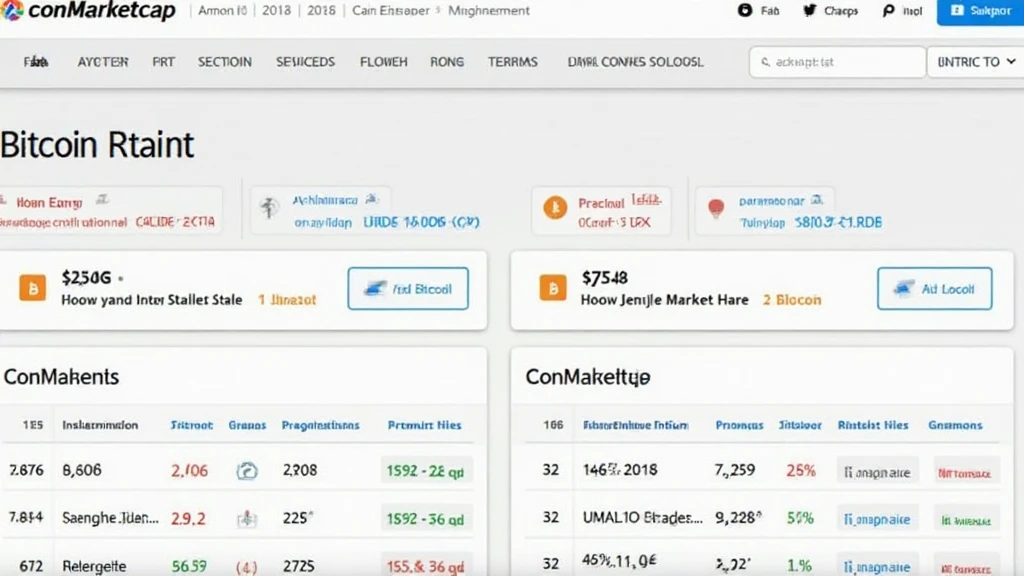Image resolution: width=1024 pixels, height=576 pixels.
Task: Click the orange Bitcoin icon beside $7548
Action: click(x=553, y=289)
